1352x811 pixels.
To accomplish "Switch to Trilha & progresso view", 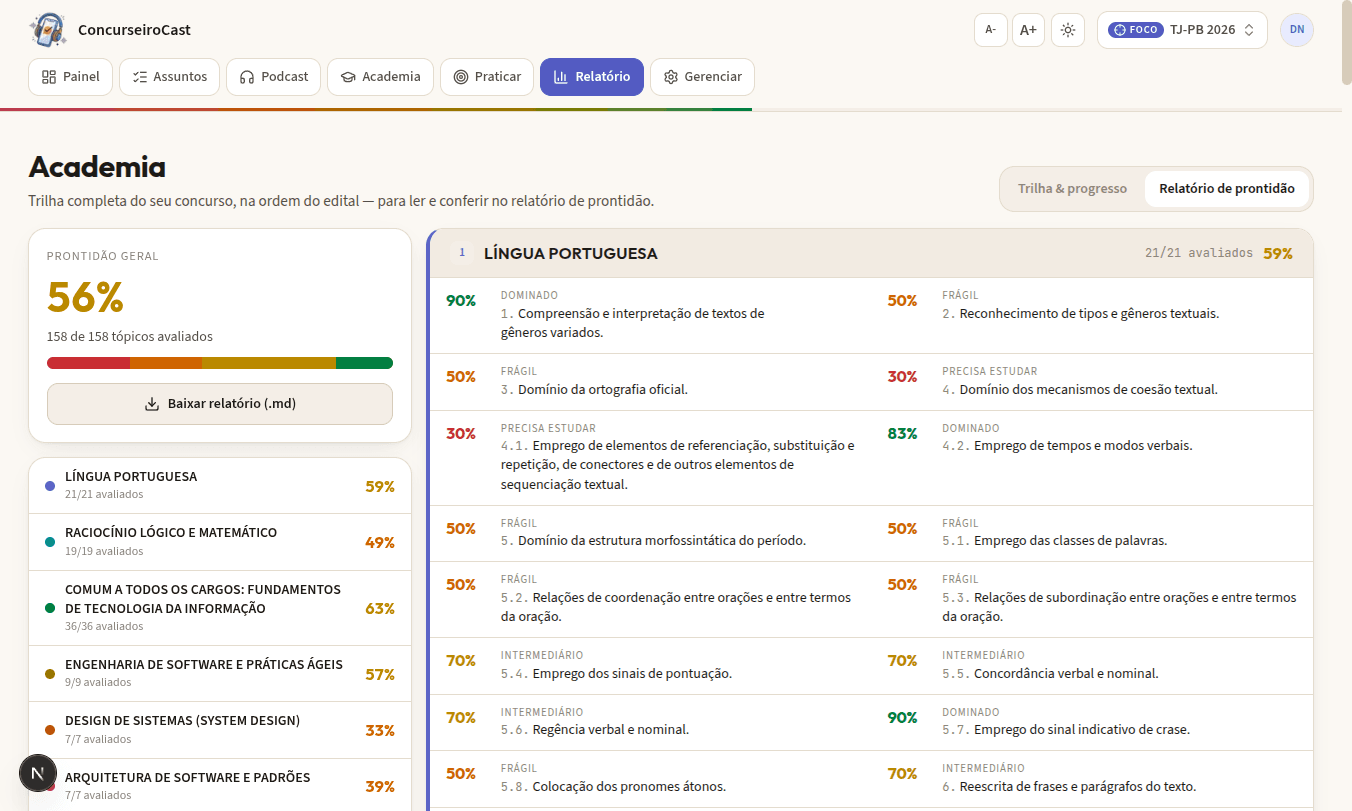I will 1072,189.
